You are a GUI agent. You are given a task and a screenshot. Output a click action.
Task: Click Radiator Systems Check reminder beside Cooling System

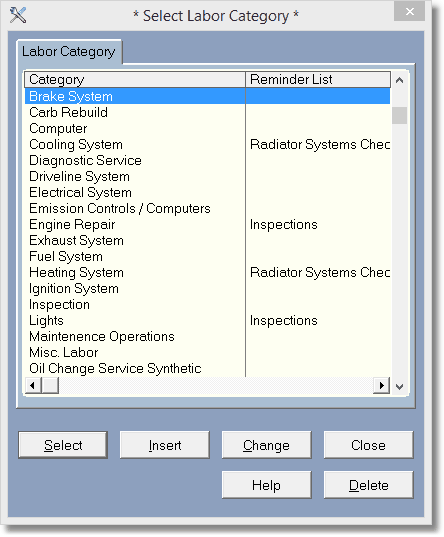320,145
